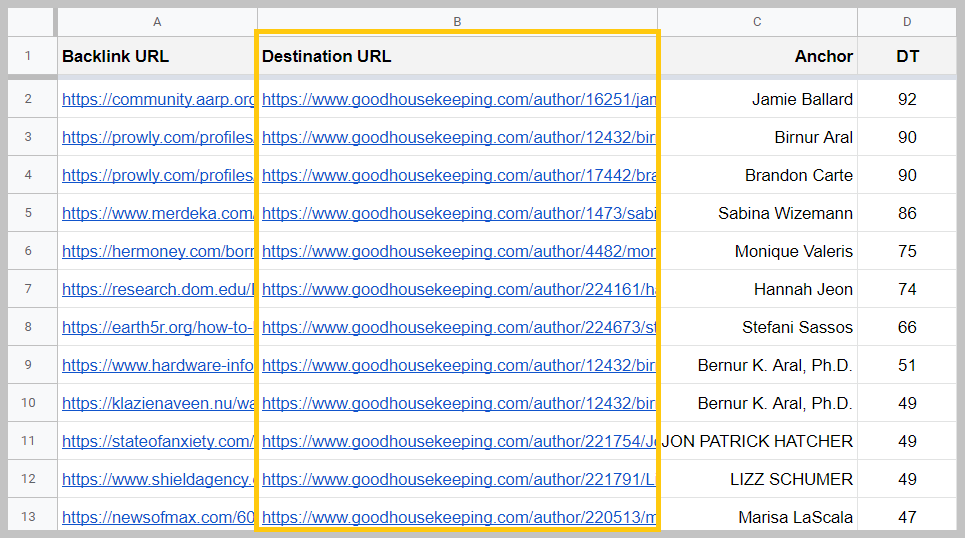Click the DT value 47

pos(907,517)
